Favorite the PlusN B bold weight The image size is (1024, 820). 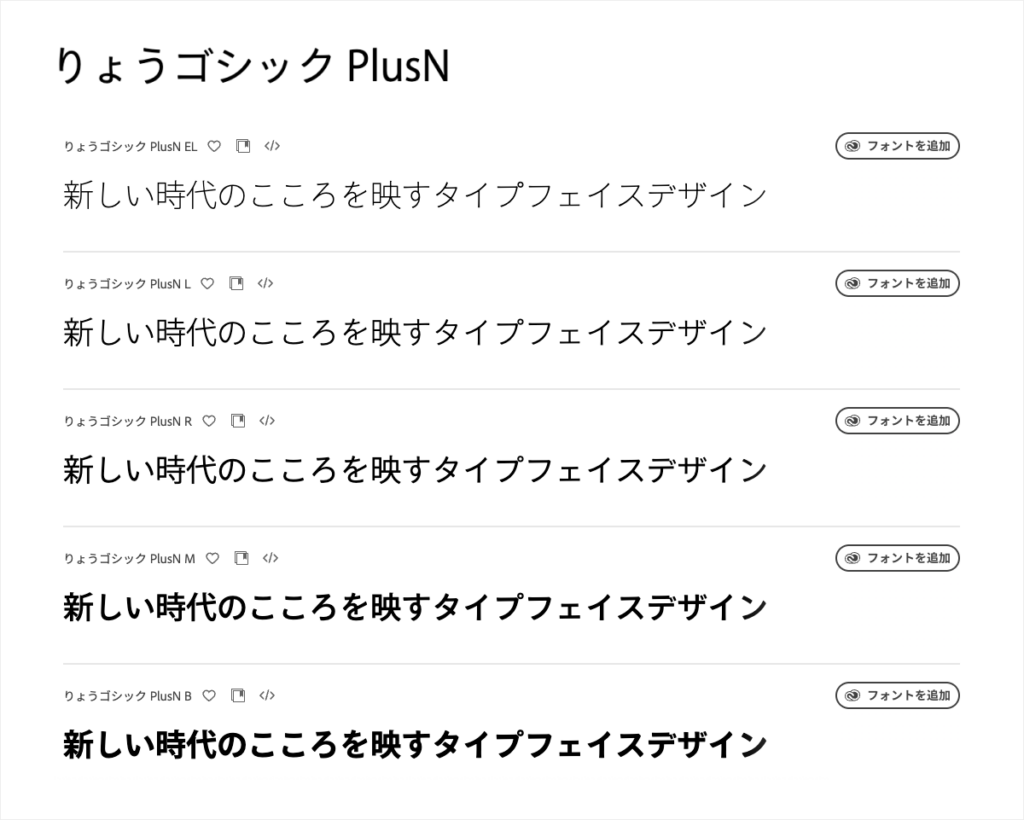click(x=208, y=695)
